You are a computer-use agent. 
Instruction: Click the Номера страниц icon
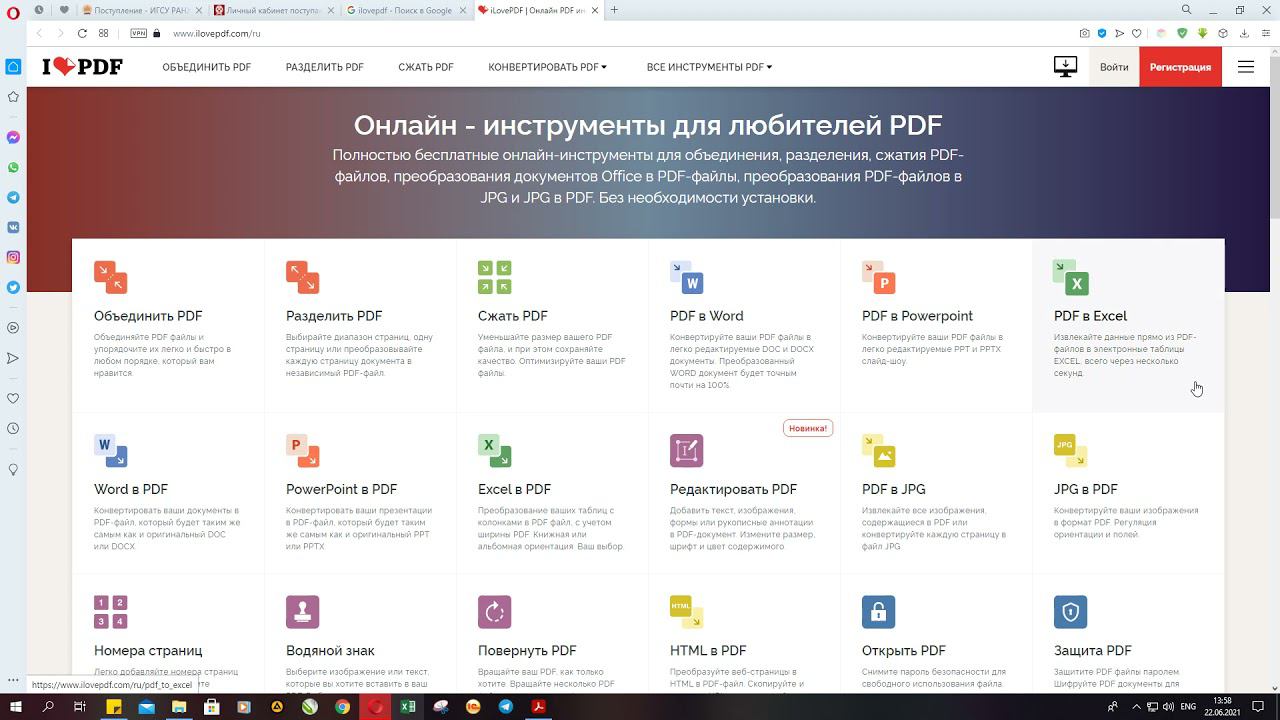[x=110, y=611]
